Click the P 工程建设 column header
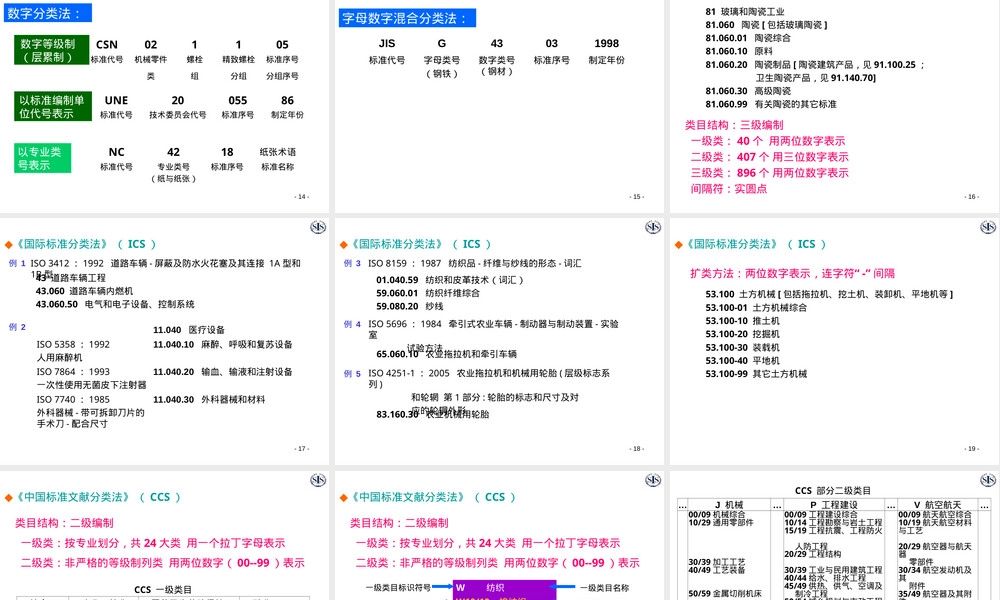The height and width of the screenshot is (600, 1000). point(834,505)
